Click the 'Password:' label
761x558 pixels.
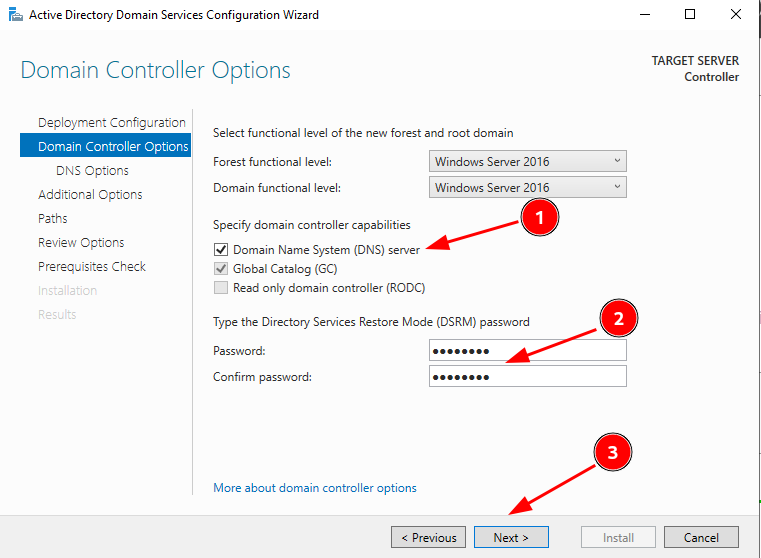pos(239,351)
